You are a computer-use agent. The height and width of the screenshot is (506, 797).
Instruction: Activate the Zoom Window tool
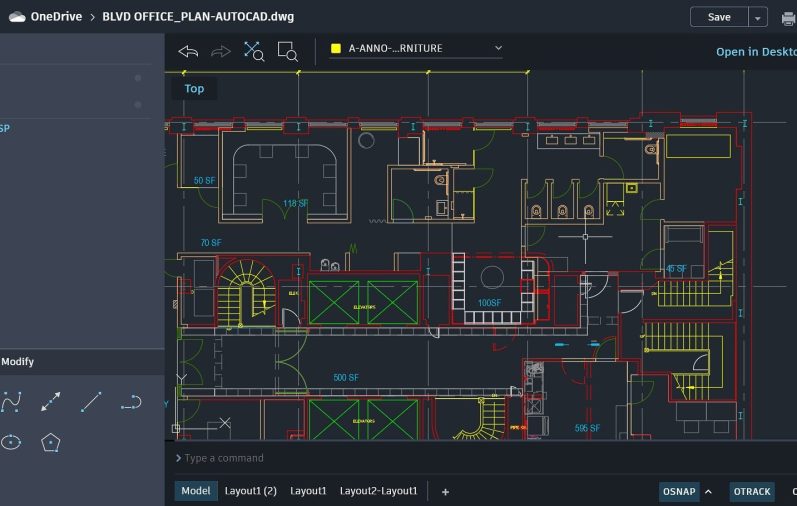pos(287,51)
